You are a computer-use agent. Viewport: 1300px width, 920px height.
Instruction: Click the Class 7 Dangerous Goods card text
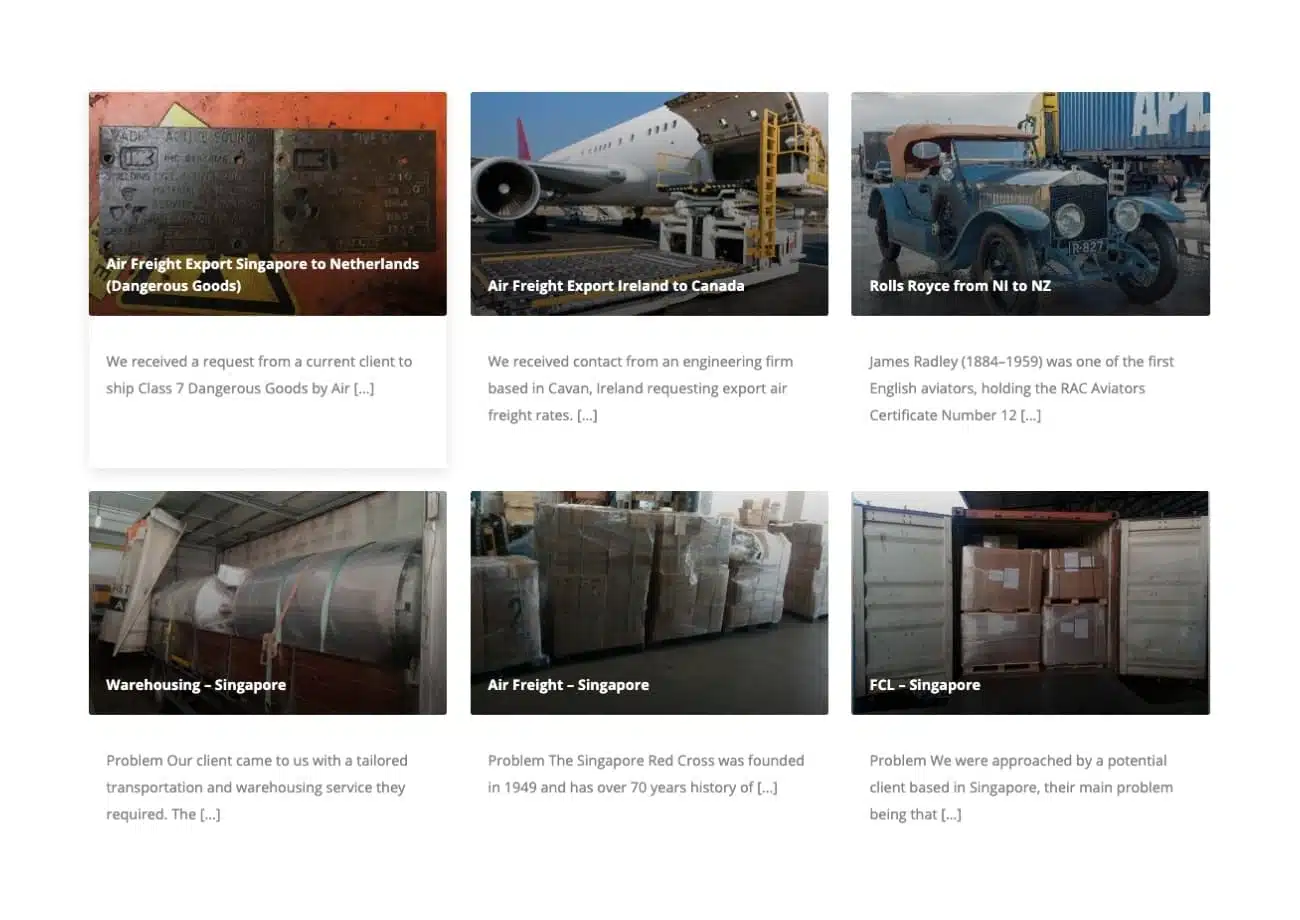coord(259,375)
